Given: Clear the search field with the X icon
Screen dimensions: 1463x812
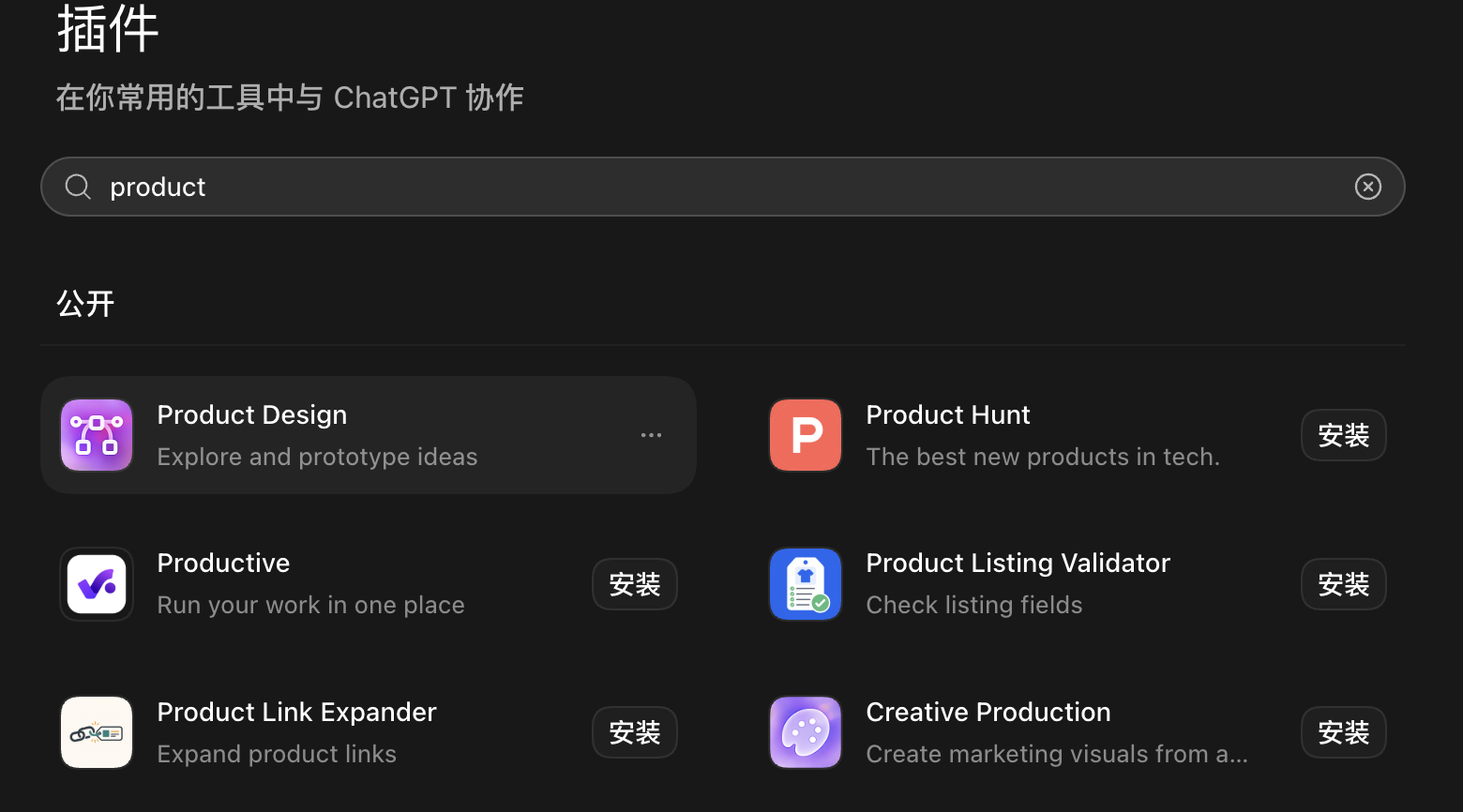Looking at the screenshot, I should (x=1368, y=187).
